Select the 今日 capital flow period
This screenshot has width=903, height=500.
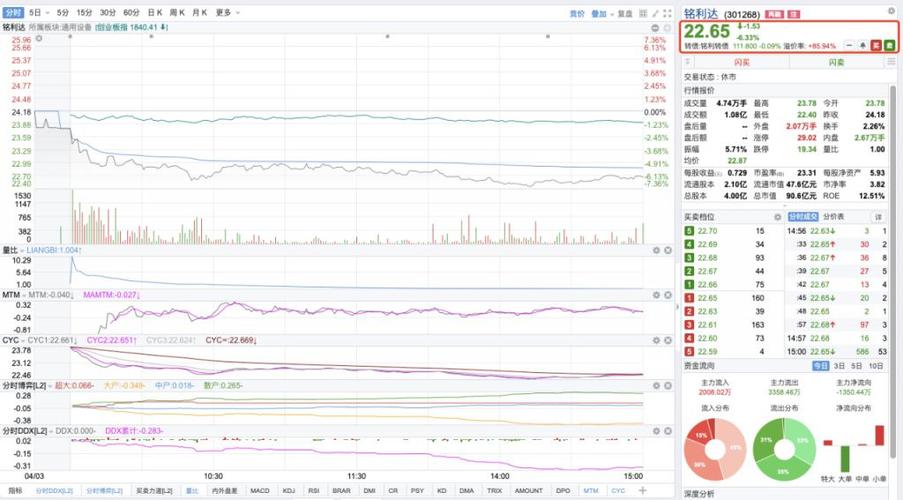[820, 366]
